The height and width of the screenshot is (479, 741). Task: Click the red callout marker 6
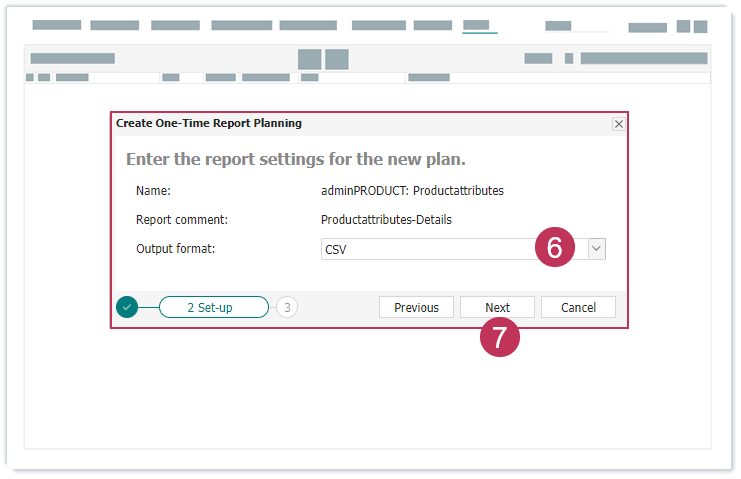tap(555, 247)
